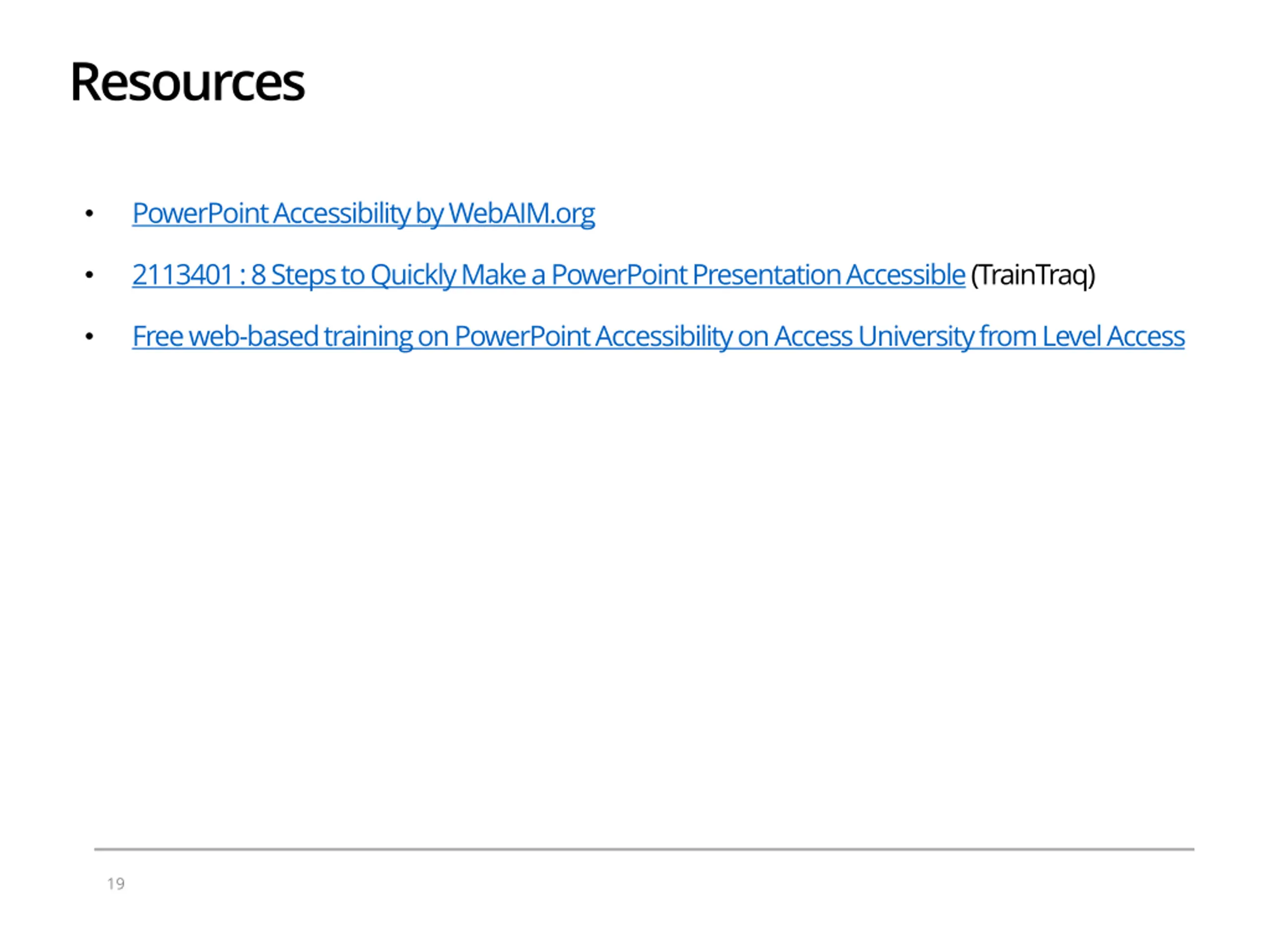The width and height of the screenshot is (1270, 952).
Task: Click the slide number 19
Action: 116,883
